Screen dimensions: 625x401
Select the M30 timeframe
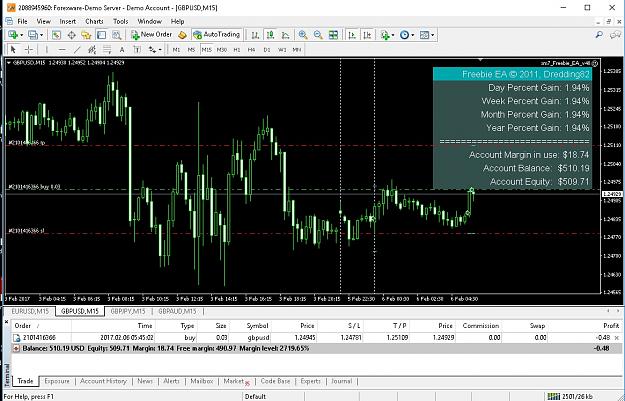222,50
